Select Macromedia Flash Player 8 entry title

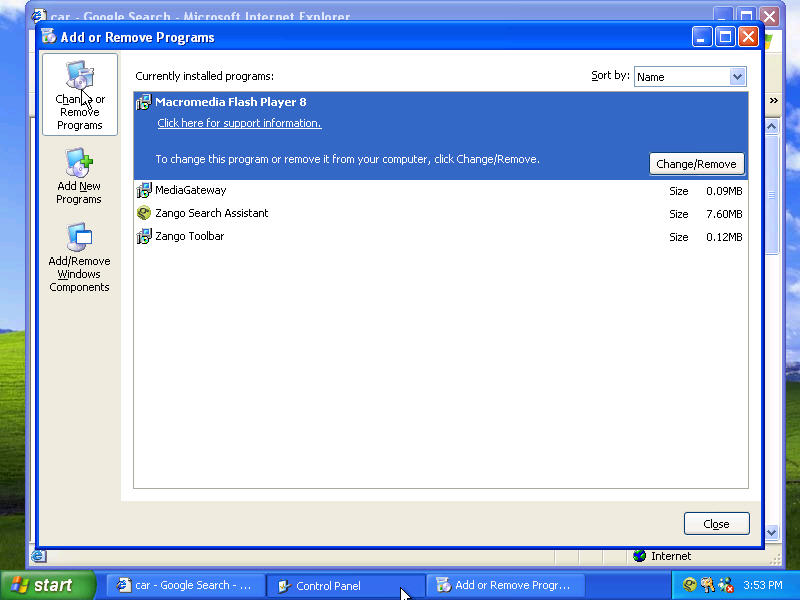pos(231,102)
